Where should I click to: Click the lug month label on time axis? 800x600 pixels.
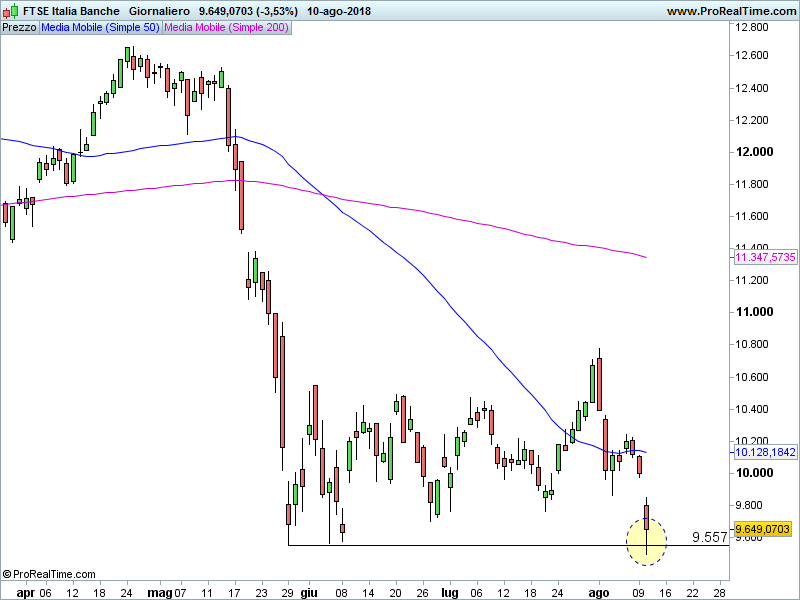449,593
